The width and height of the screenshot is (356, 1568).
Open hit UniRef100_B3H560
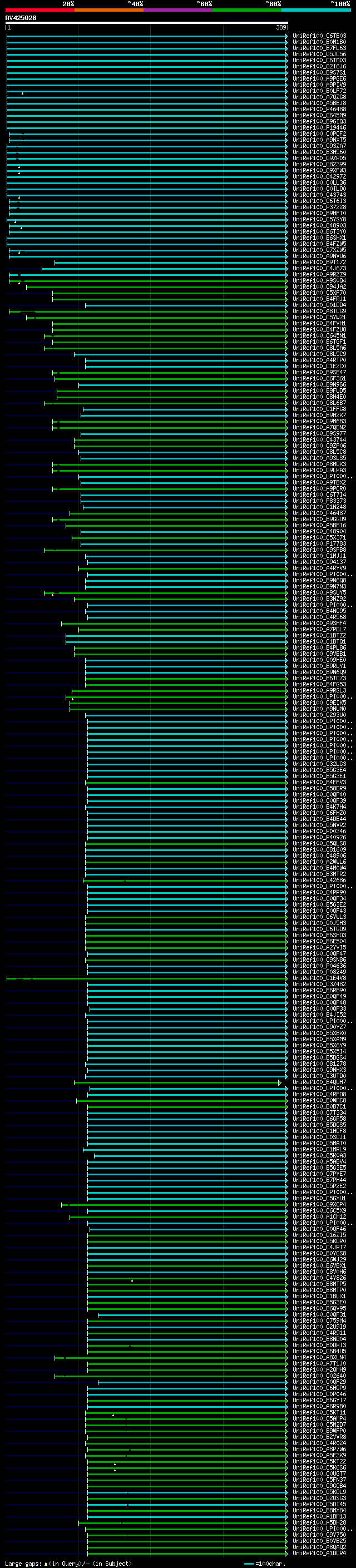tap(319, 152)
